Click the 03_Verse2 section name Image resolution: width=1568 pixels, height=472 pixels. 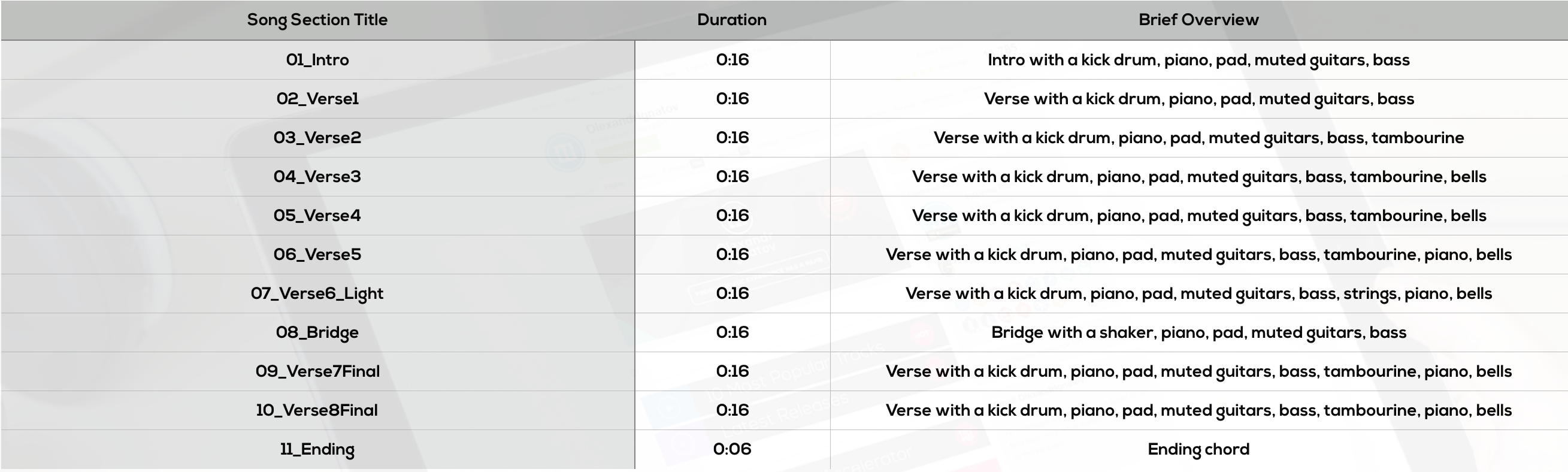317,138
